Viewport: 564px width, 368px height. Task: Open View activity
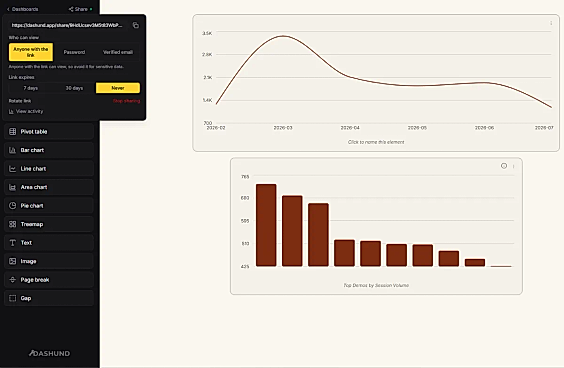[26, 112]
